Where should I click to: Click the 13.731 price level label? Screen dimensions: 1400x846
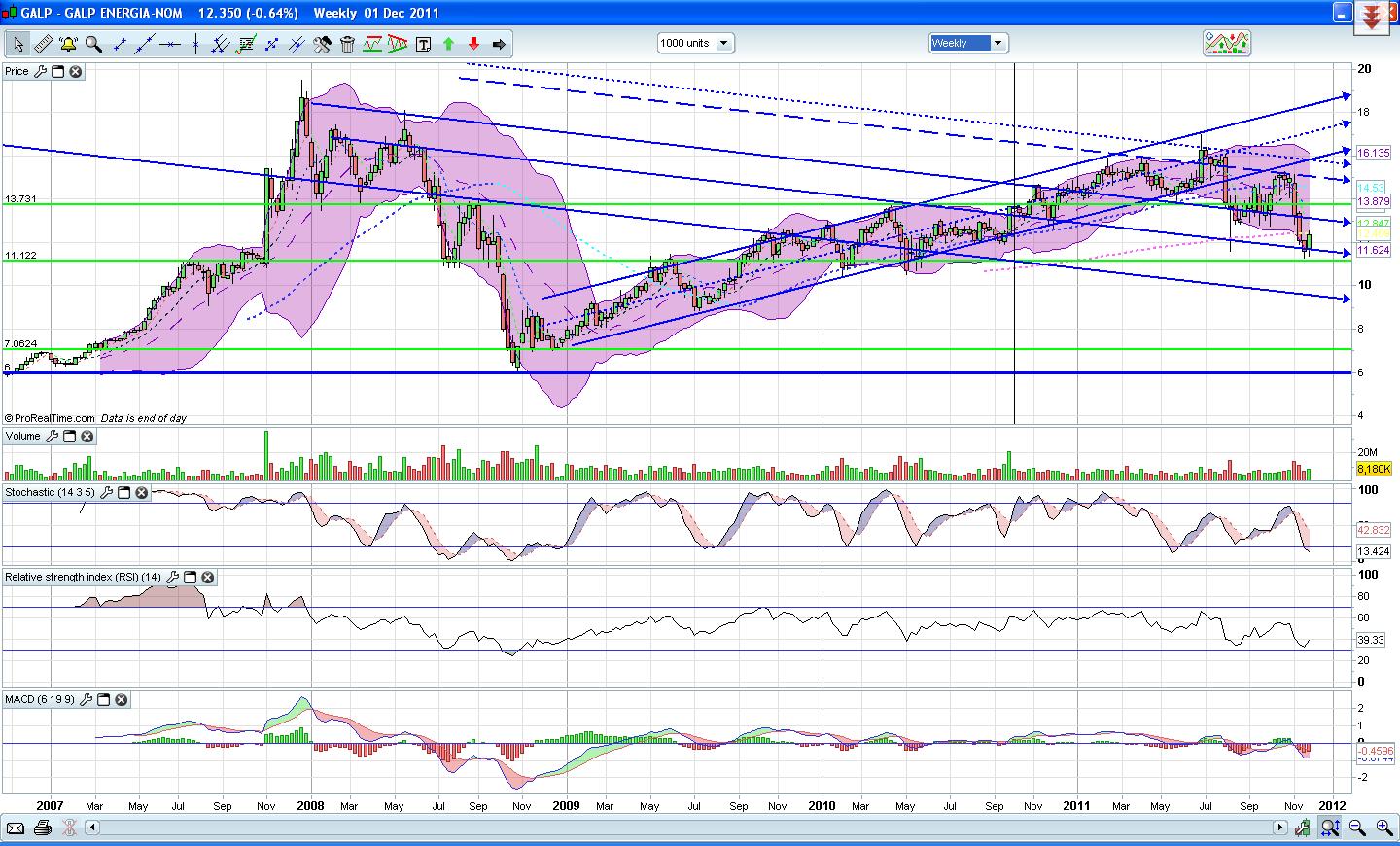coord(20,198)
